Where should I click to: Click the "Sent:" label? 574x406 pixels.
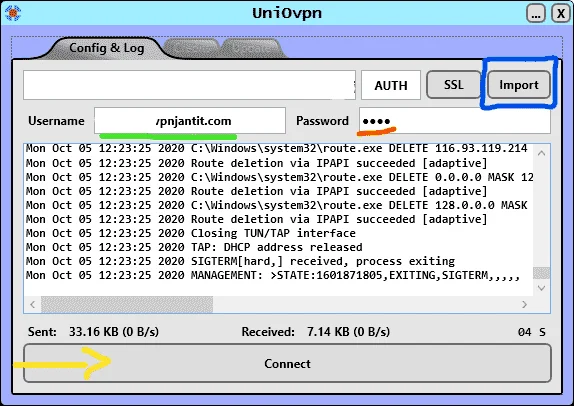[x=42, y=332]
